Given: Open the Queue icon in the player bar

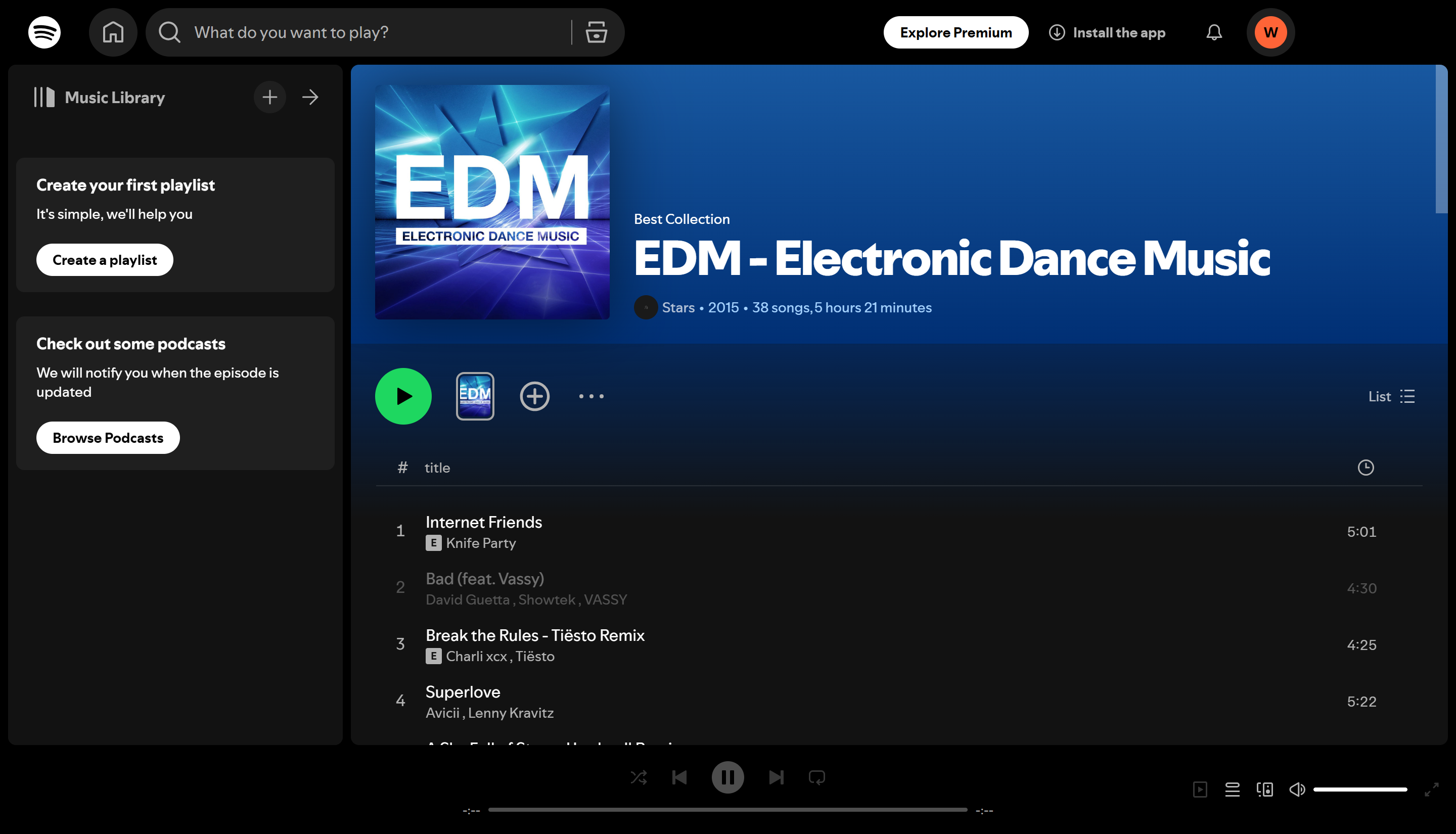Looking at the screenshot, I should (1233, 790).
